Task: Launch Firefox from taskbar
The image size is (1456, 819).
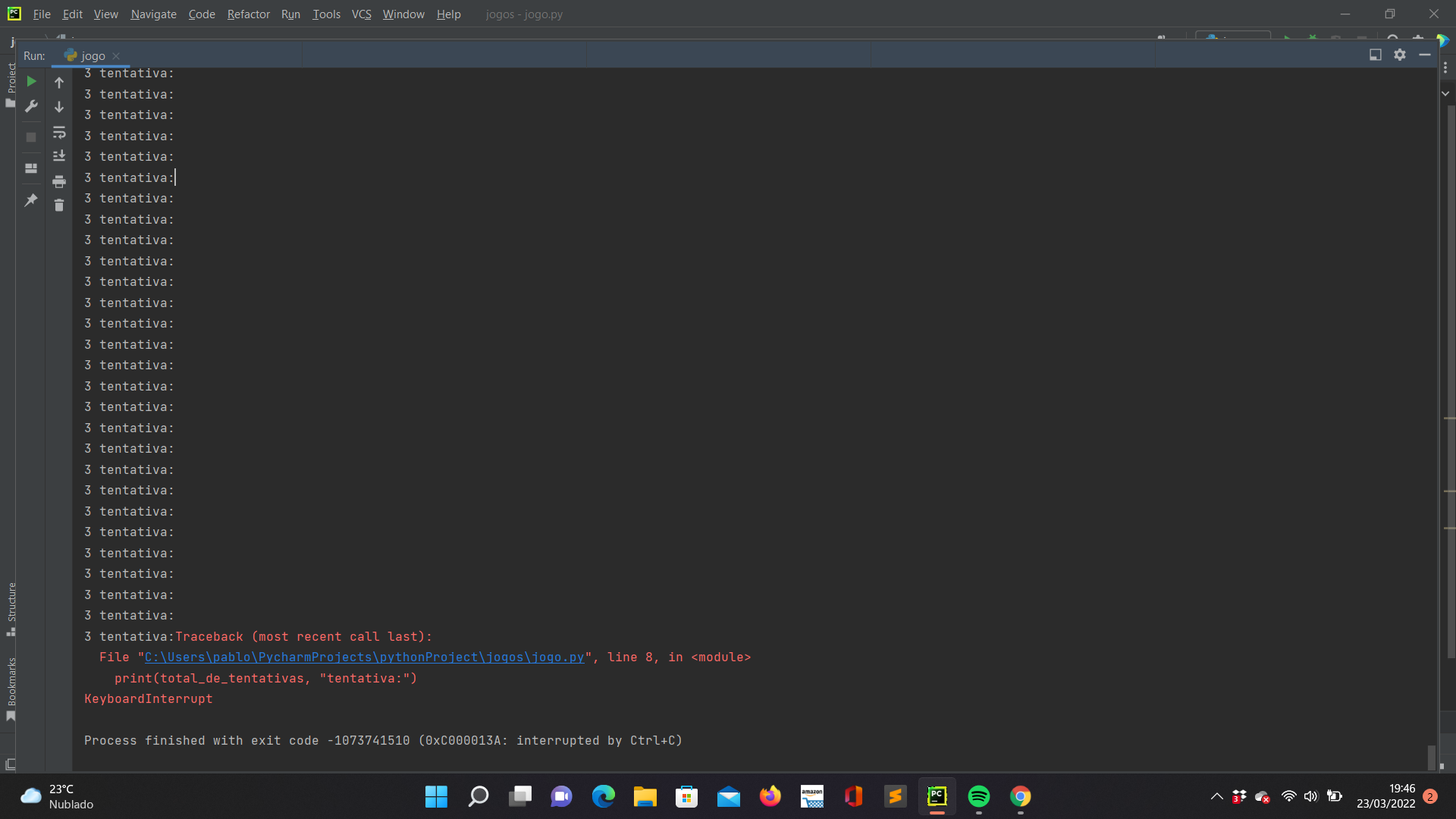Action: 770,796
